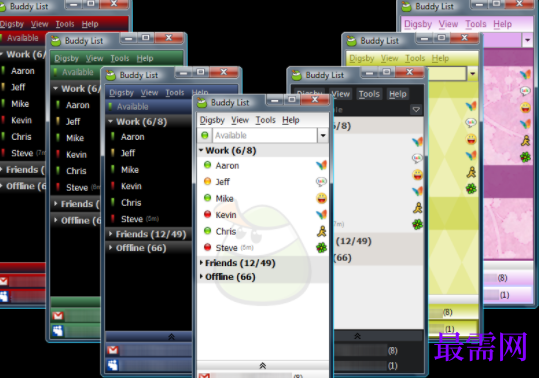Image resolution: width=546 pixels, height=378 pixels.
Task: Click the ICQ flower icon in the yellow window
Action: click(471, 189)
